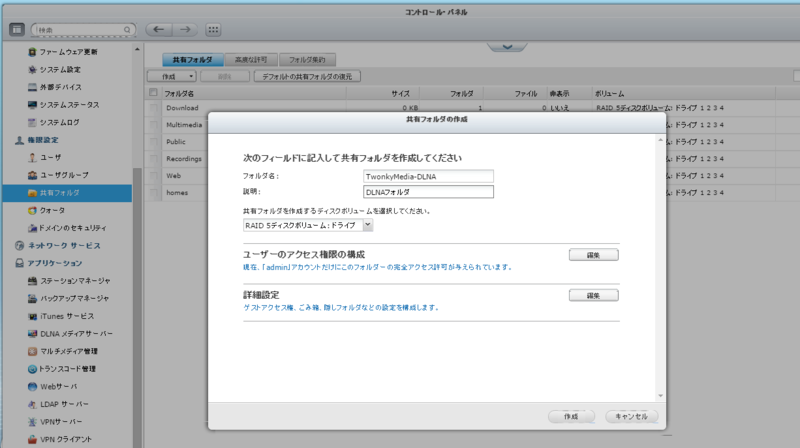Open バックアップマネージャ icon

point(33,298)
